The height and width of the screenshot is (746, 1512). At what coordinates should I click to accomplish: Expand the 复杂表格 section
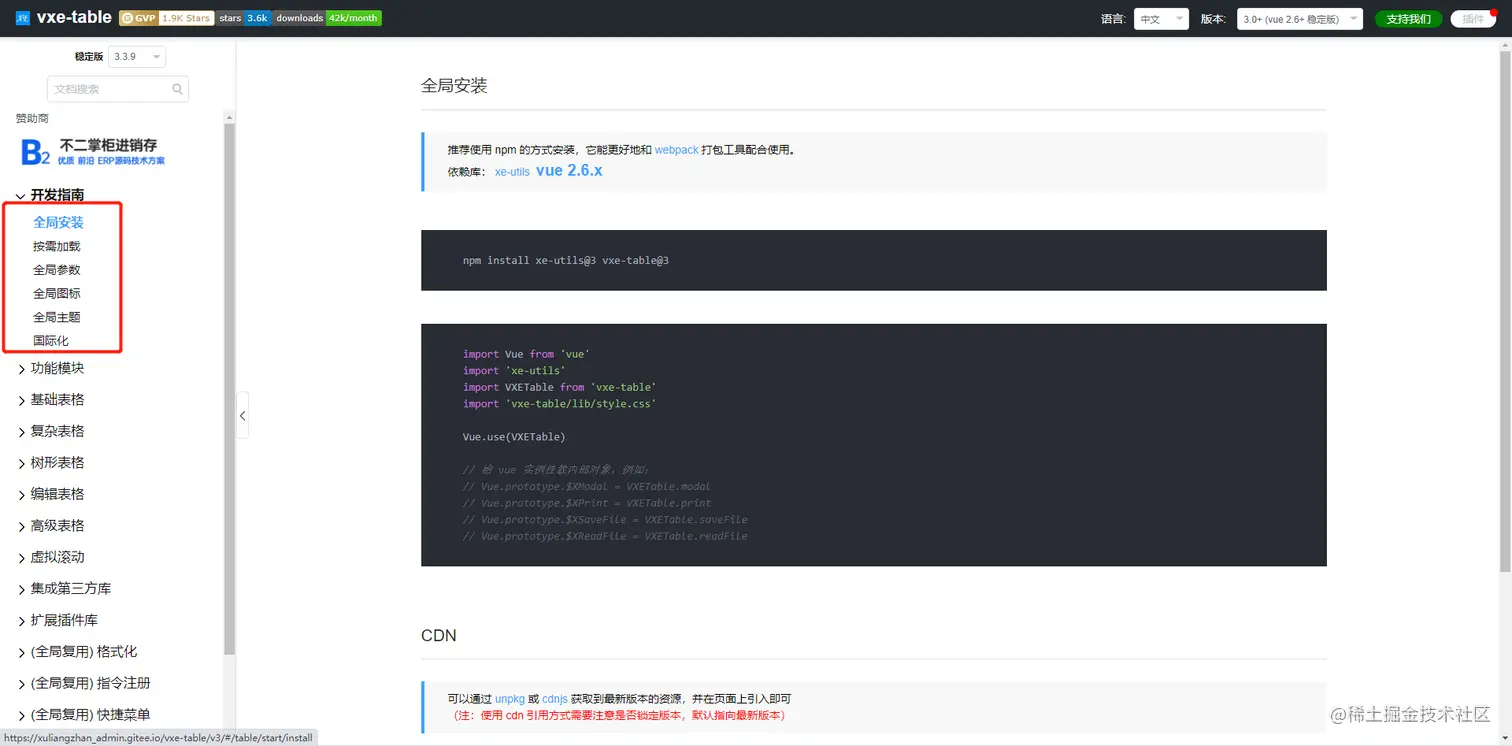tap(51, 431)
